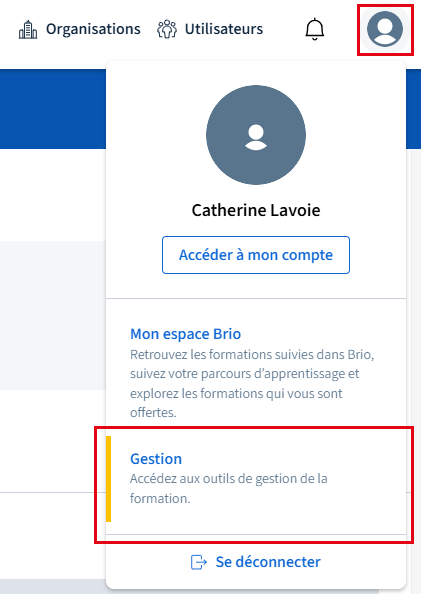Click the Gestion description about outils de gestion
This screenshot has width=421, height=594.
tap(228, 488)
